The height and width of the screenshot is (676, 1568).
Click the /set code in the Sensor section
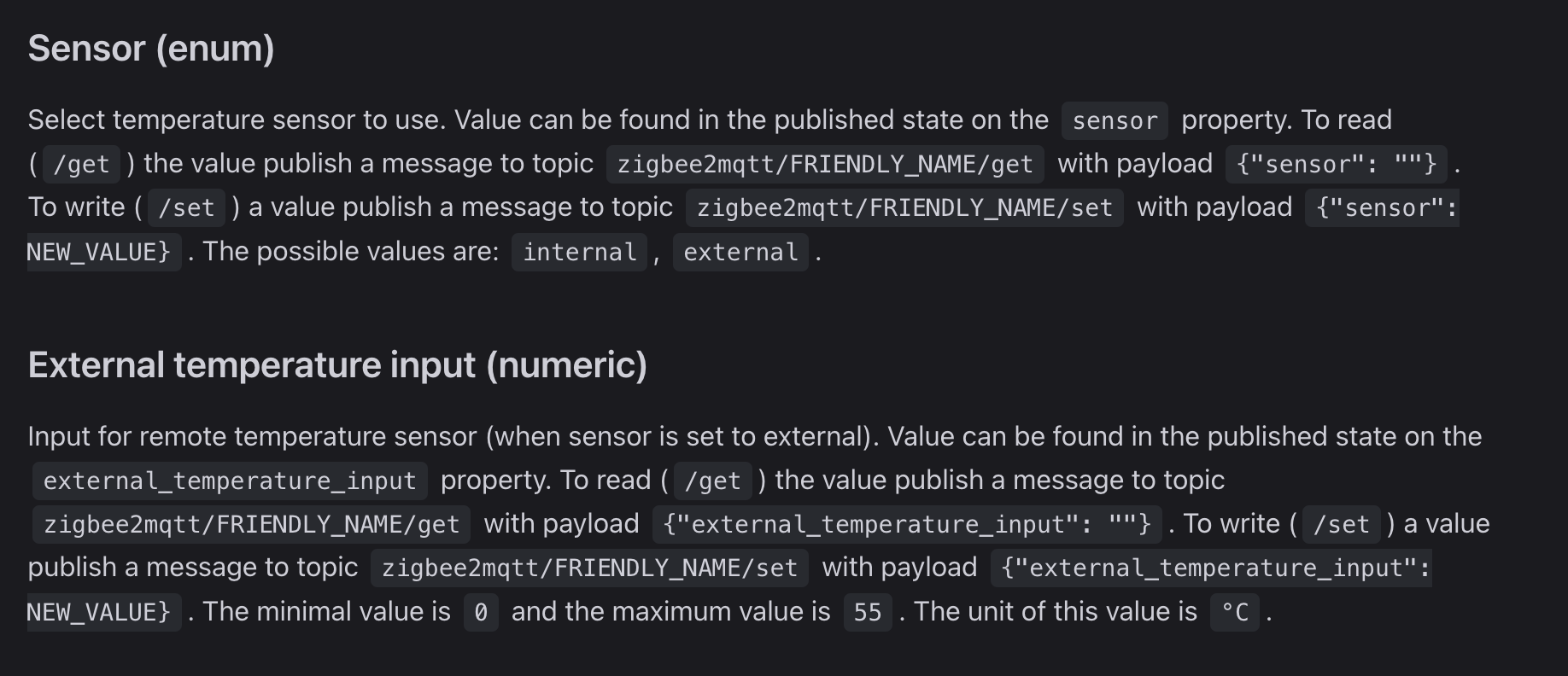[x=186, y=207]
